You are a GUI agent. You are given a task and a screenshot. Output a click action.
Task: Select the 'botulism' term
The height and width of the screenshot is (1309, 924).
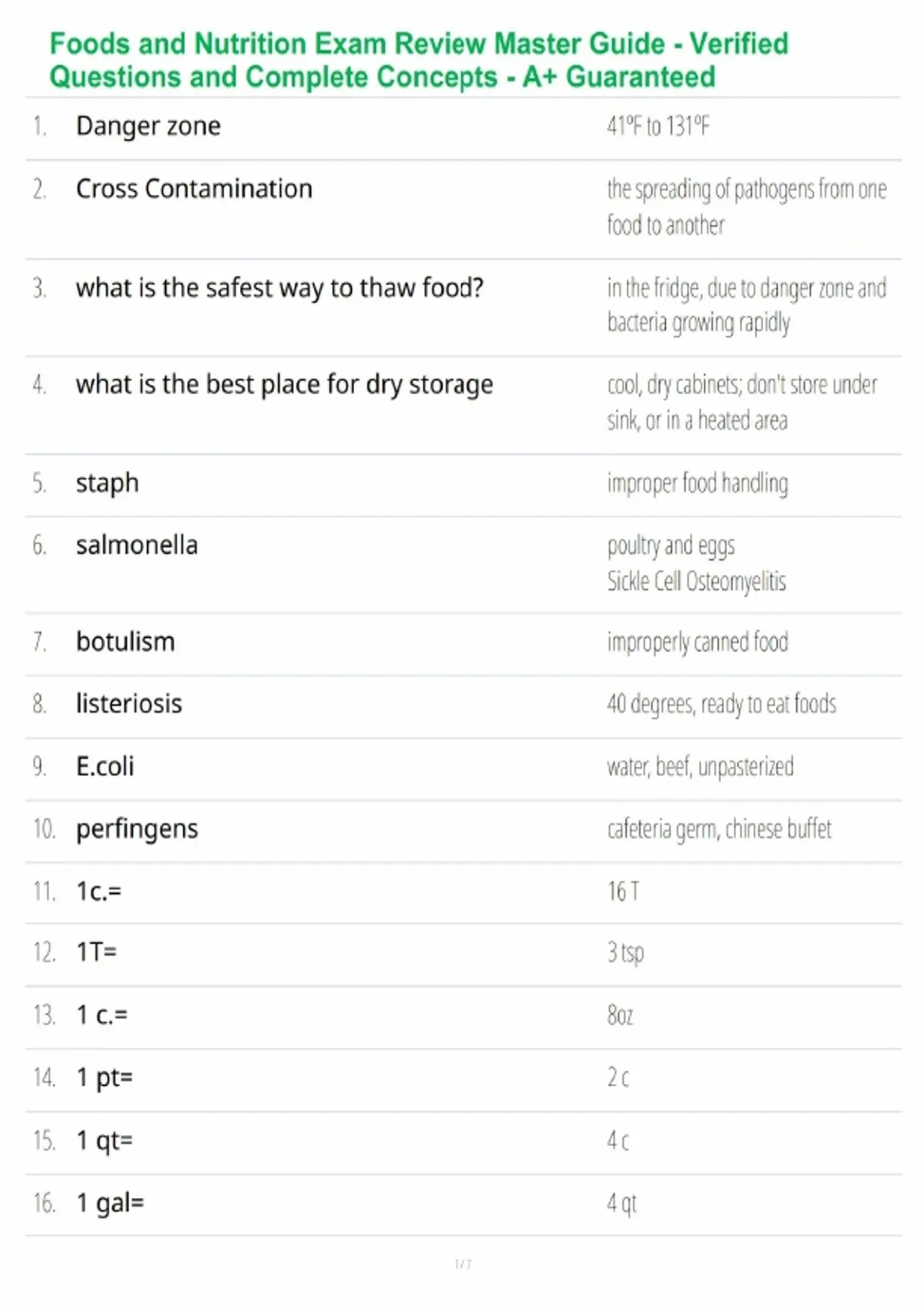[x=126, y=641]
